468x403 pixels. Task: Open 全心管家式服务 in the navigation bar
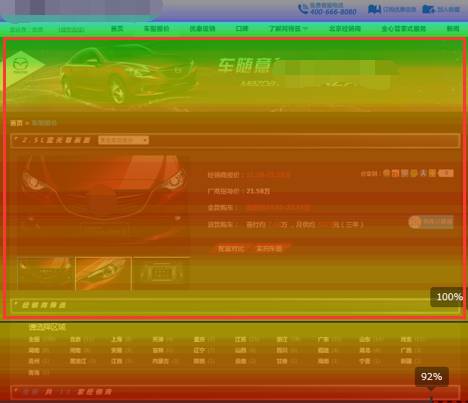click(404, 29)
